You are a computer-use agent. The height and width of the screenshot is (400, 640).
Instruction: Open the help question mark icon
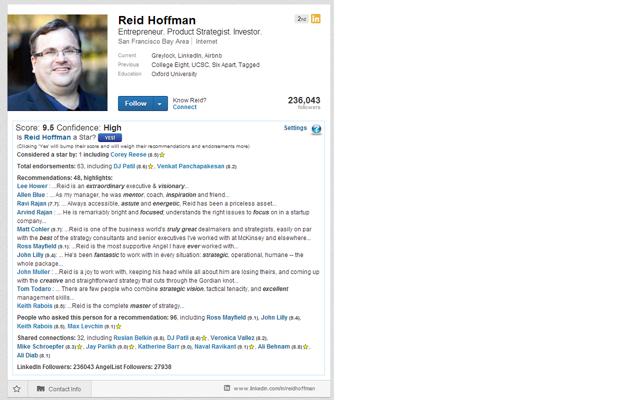pyautogui.click(x=316, y=129)
